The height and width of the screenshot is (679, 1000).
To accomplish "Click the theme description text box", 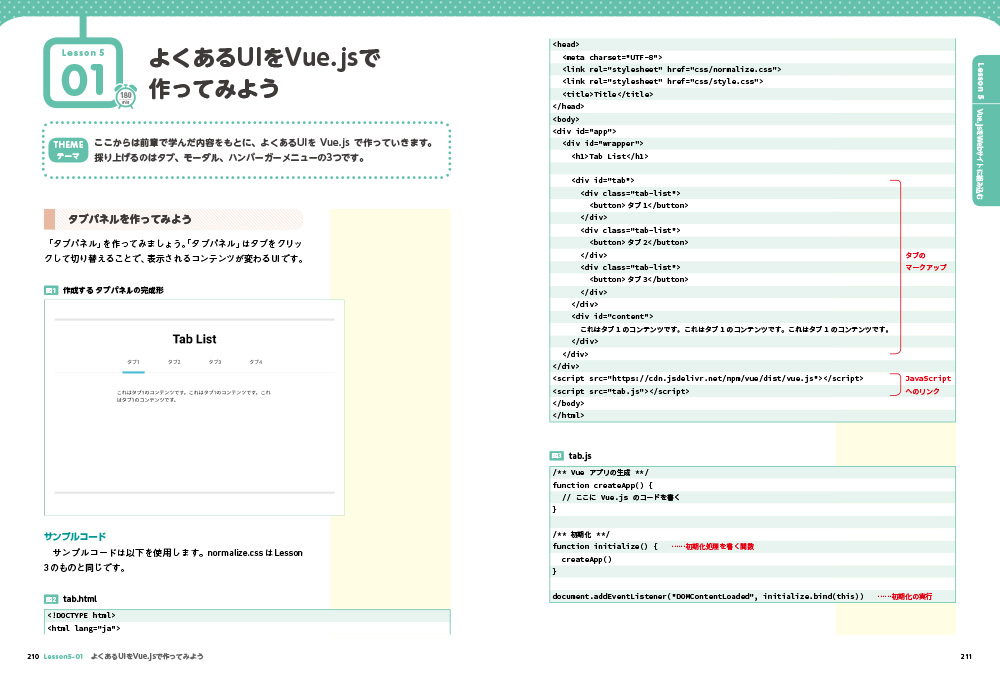I will [x=247, y=150].
